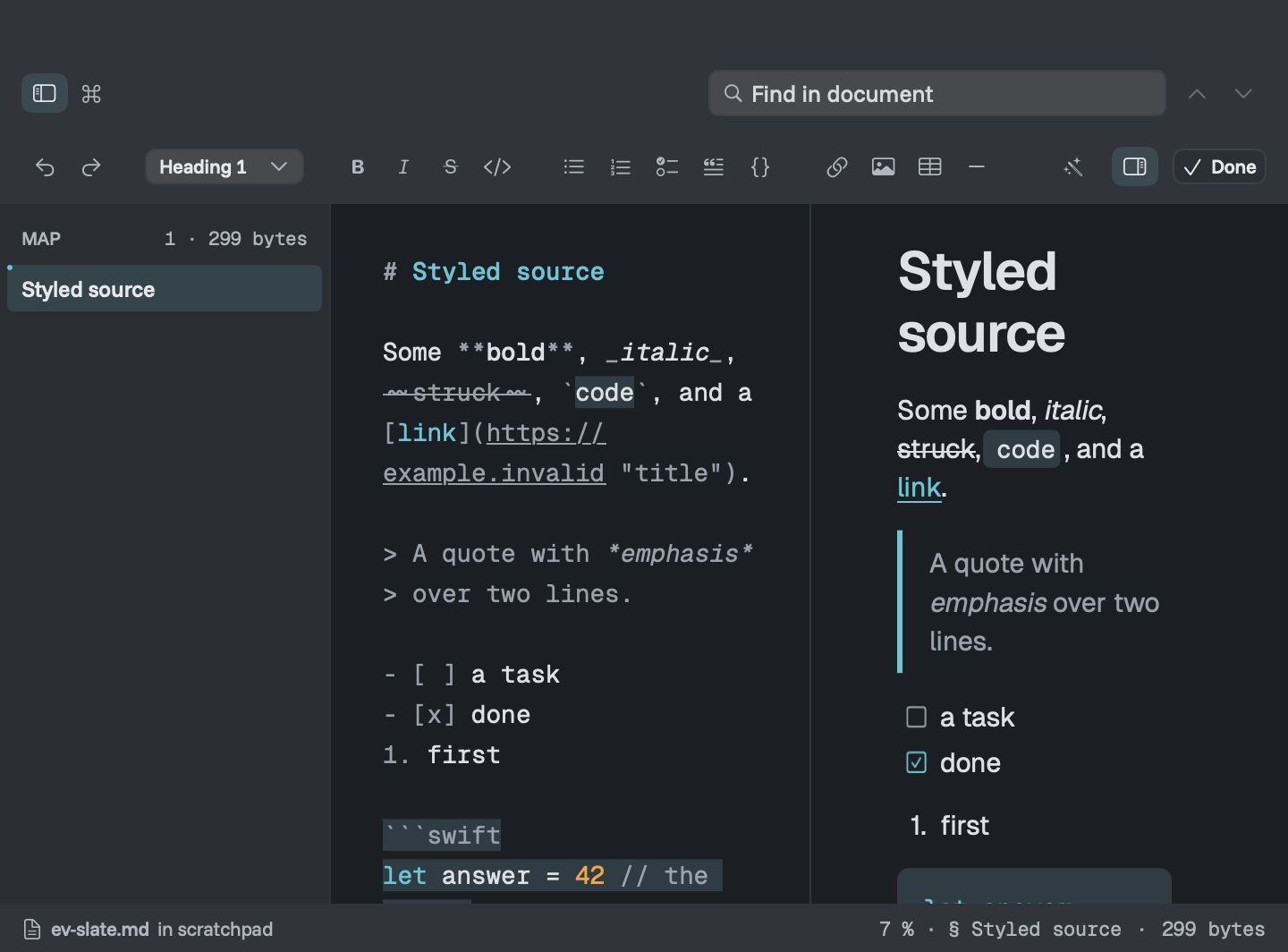Click the ```swift fence line in editor
Screen dimensions: 1288x952
[x=442, y=835]
